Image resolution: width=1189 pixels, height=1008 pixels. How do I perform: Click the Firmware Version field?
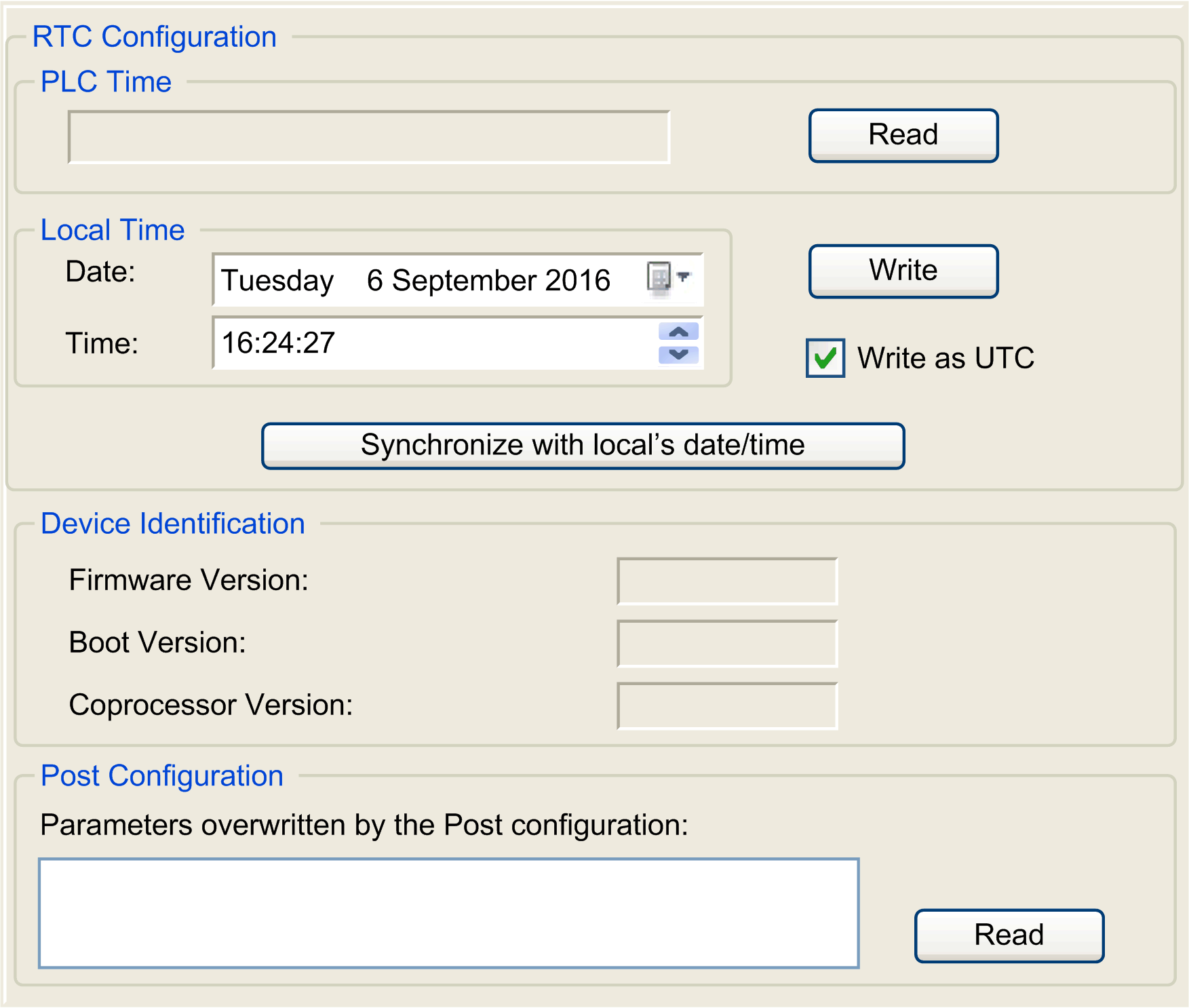tap(727, 581)
